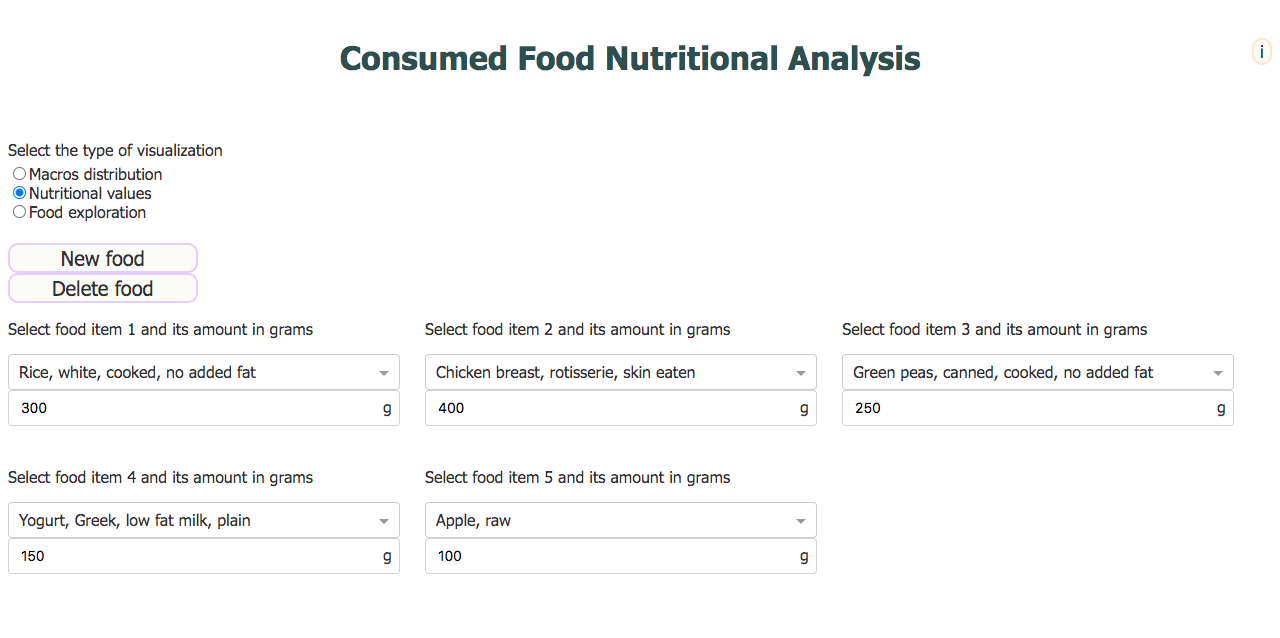The height and width of the screenshot is (638, 1280).
Task: Open the Green peas, canned dropdown
Action: (x=1038, y=372)
